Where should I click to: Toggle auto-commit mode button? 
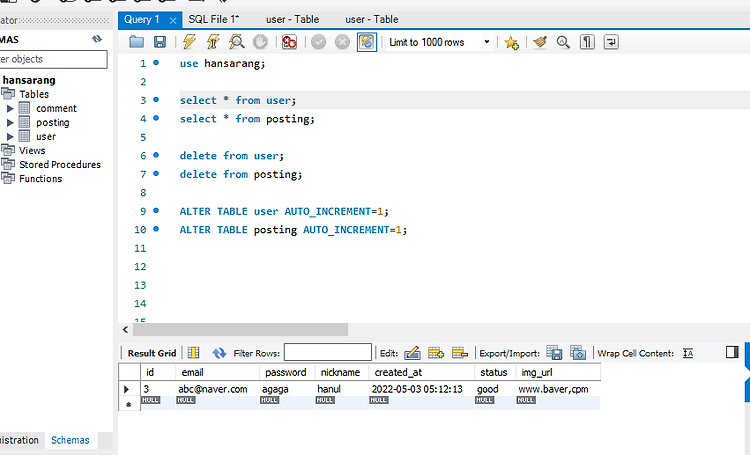(367, 42)
